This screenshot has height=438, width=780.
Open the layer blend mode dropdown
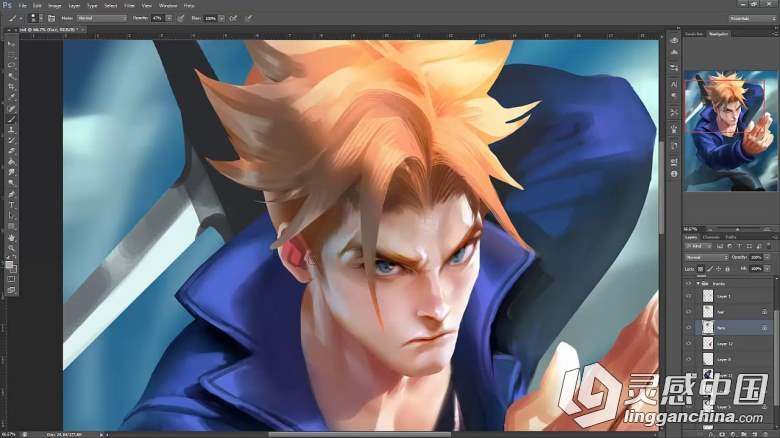click(706, 257)
